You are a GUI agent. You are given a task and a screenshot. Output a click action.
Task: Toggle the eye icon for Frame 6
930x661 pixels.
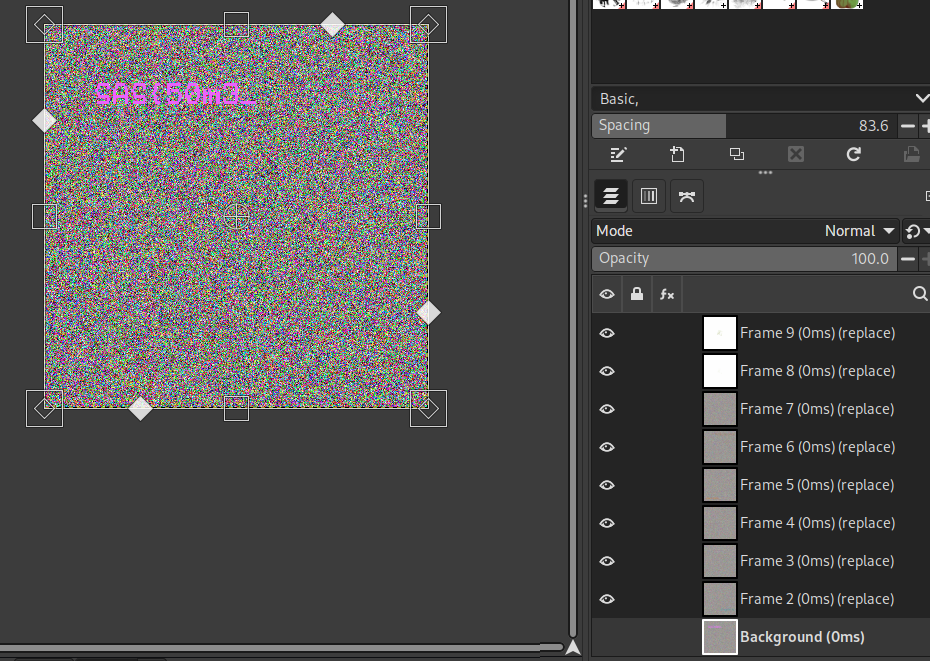607,447
